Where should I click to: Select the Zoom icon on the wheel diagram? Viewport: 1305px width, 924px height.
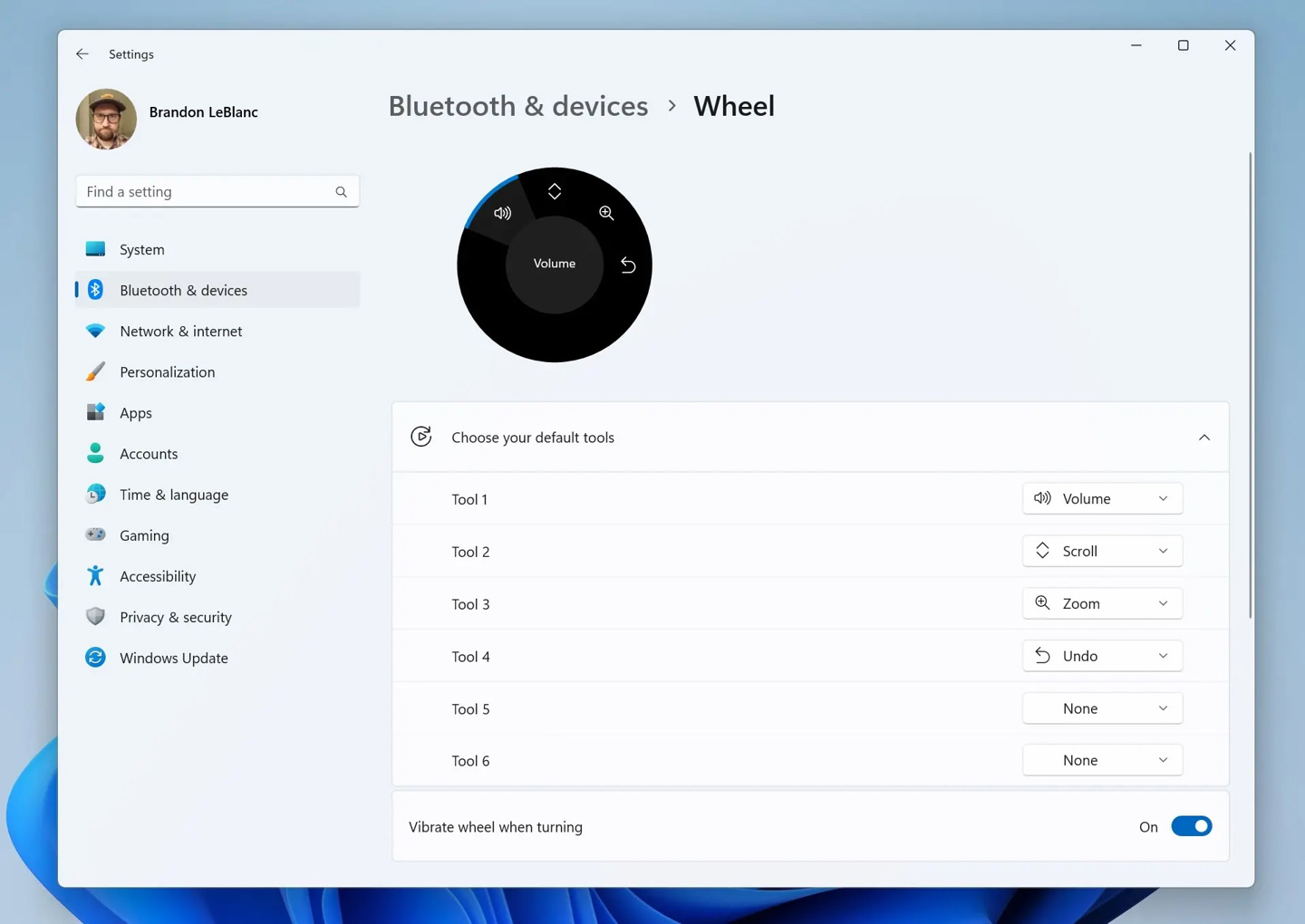pyautogui.click(x=606, y=213)
